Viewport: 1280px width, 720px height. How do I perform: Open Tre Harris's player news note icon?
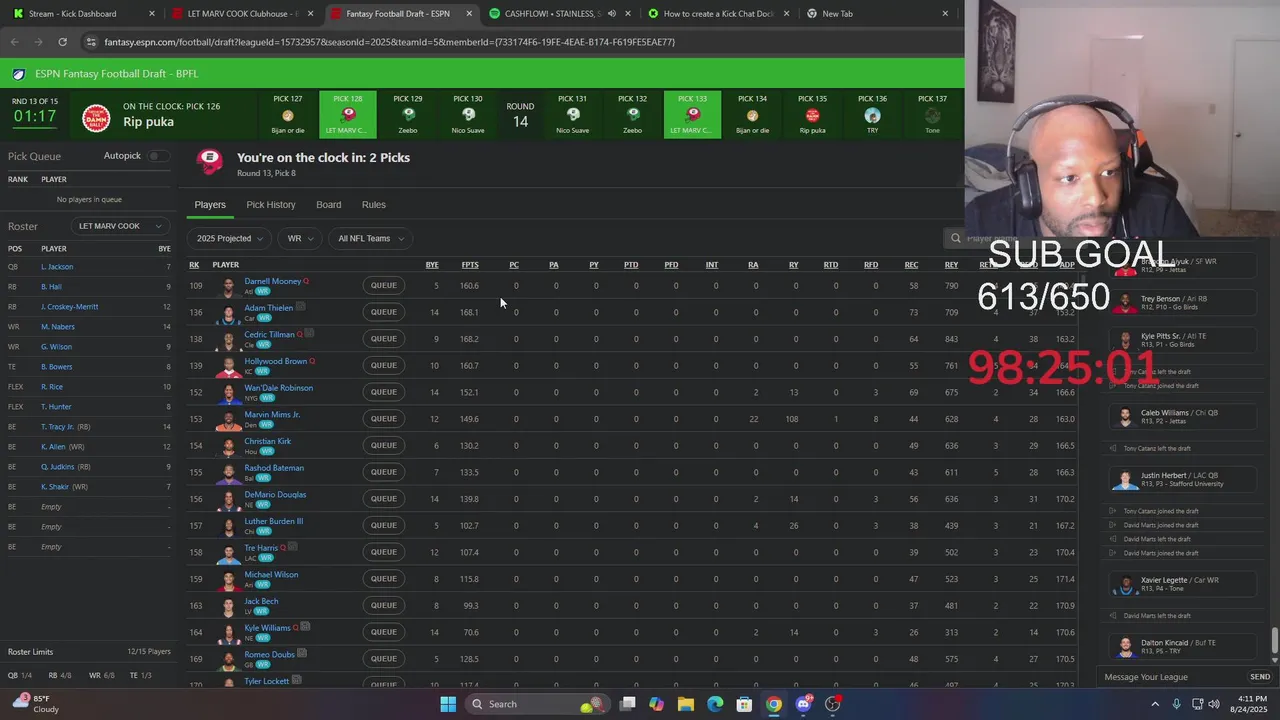(292, 548)
